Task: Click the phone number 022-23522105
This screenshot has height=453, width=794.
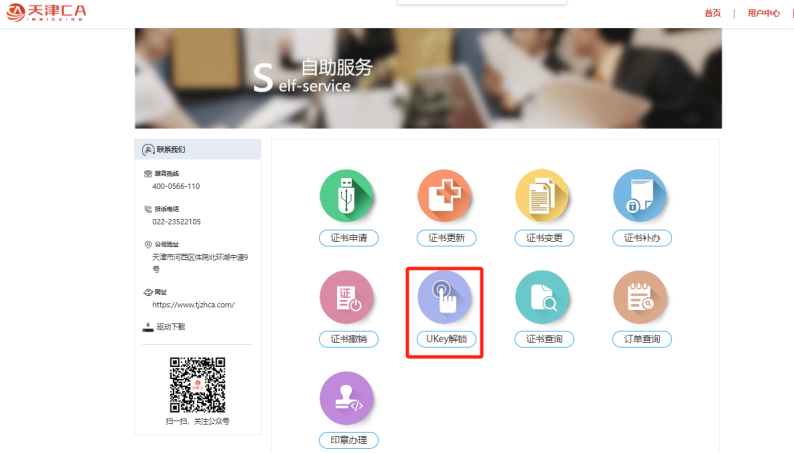Action: 176,222
